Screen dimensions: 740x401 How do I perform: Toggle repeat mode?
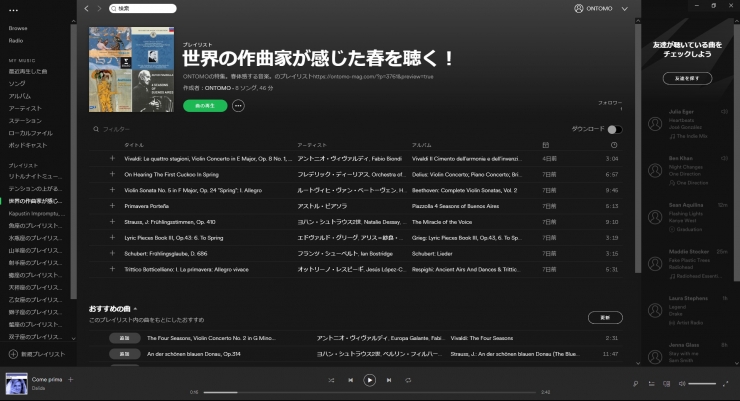coord(408,380)
